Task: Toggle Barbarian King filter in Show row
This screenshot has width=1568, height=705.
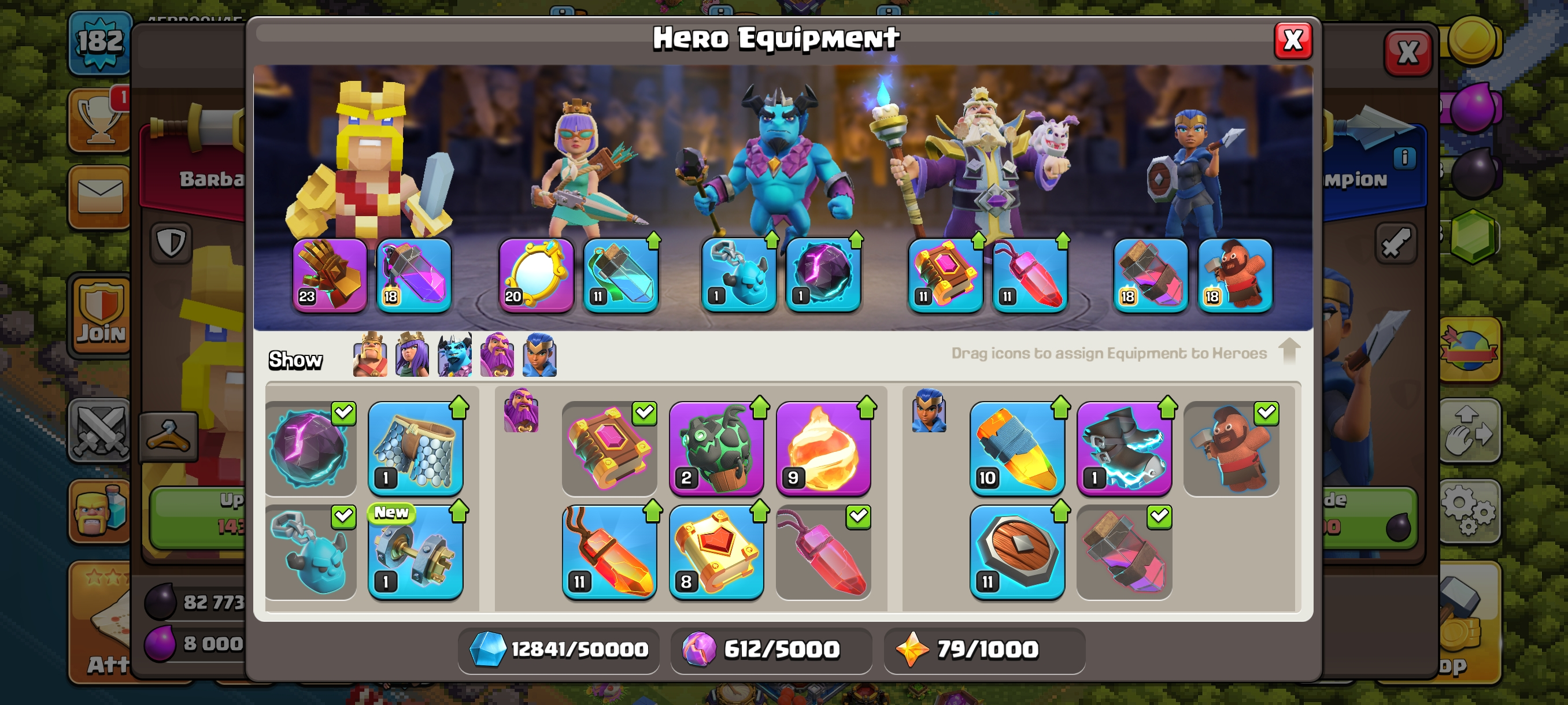Action: pos(370,355)
